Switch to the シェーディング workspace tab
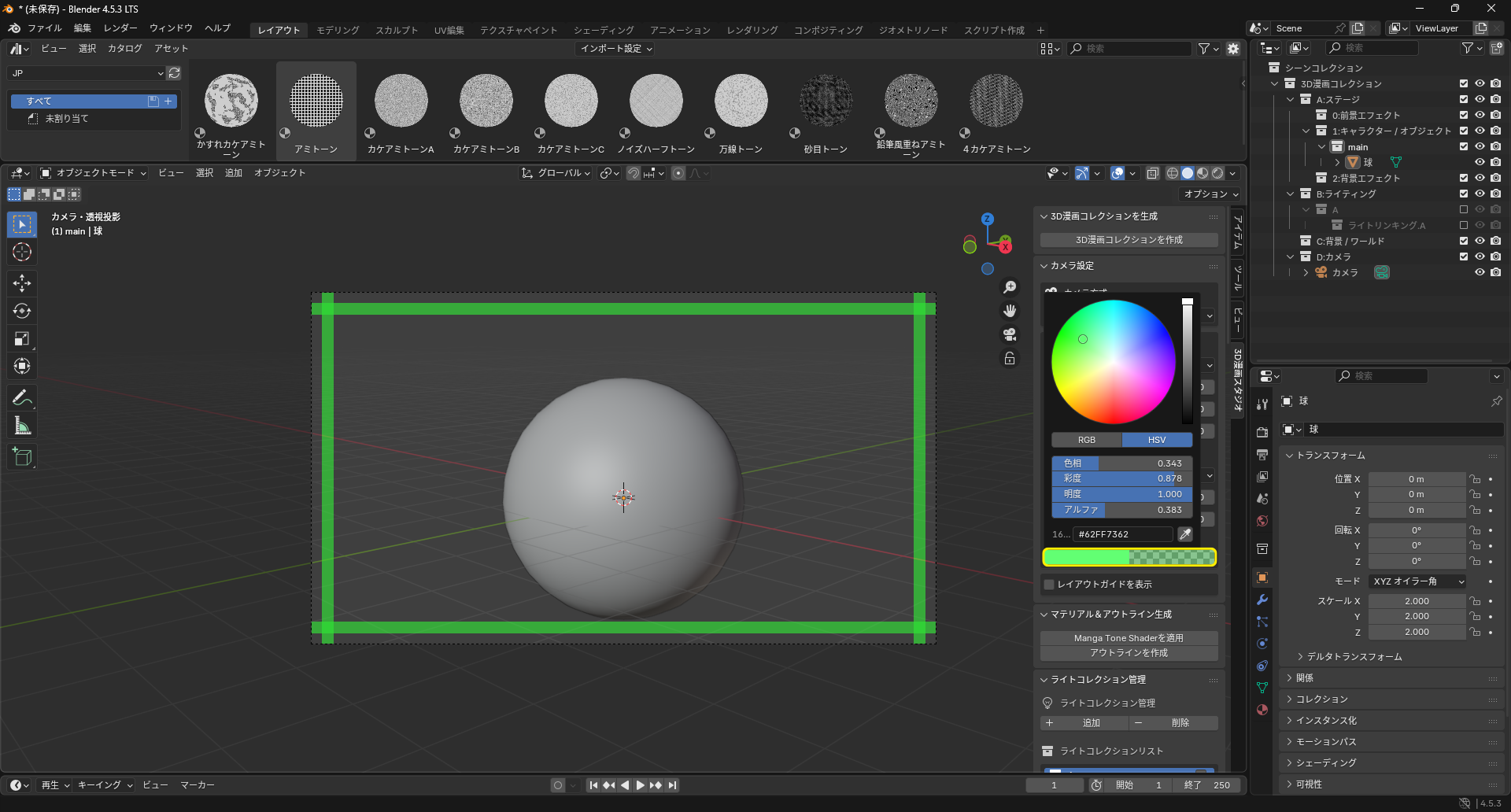 coord(604,30)
